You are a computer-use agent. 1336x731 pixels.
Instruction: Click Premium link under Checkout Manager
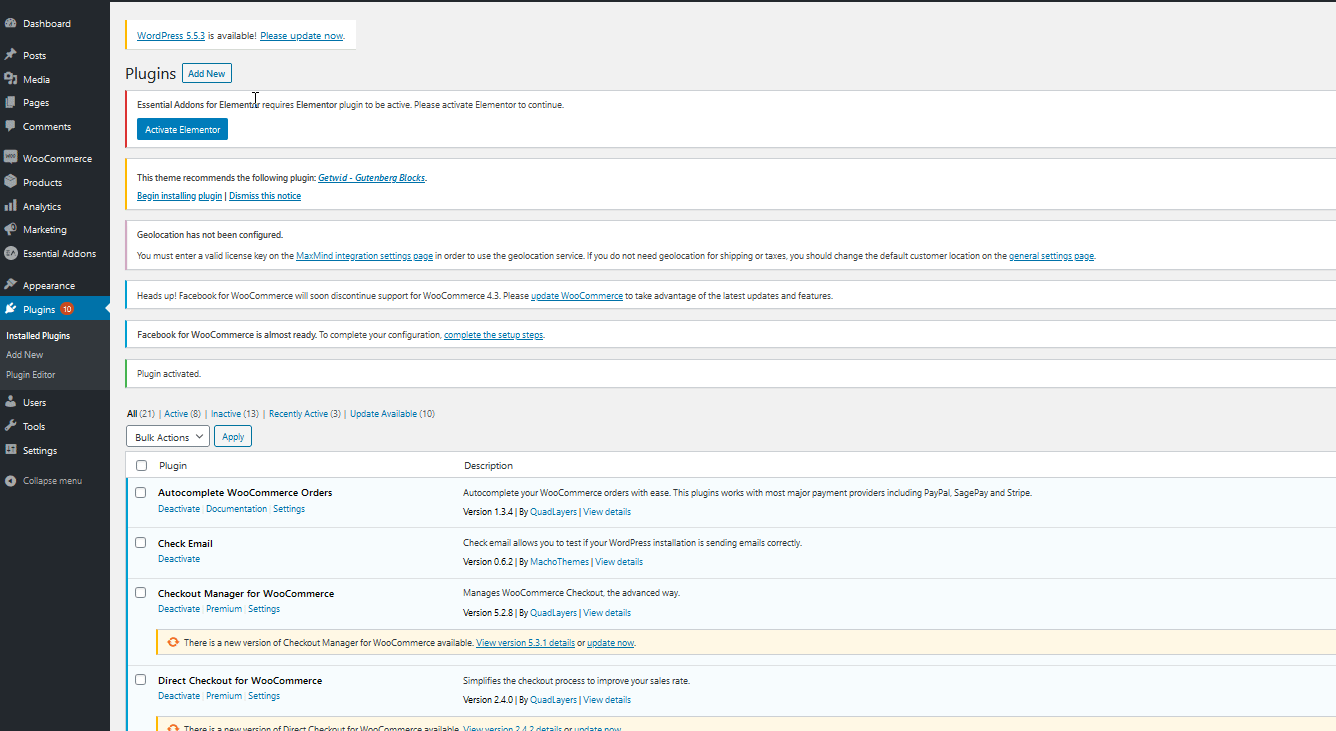pyautogui.click(x=224, y=609)
